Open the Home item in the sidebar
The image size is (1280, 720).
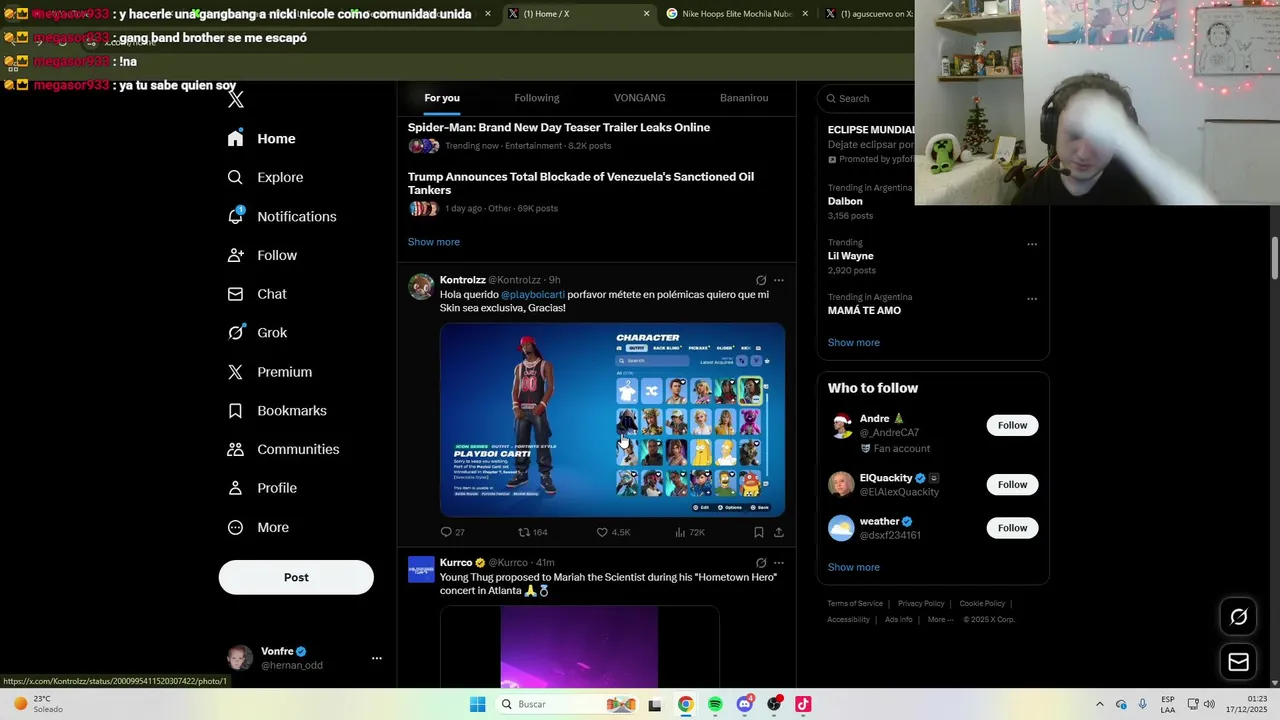point(261,139)
